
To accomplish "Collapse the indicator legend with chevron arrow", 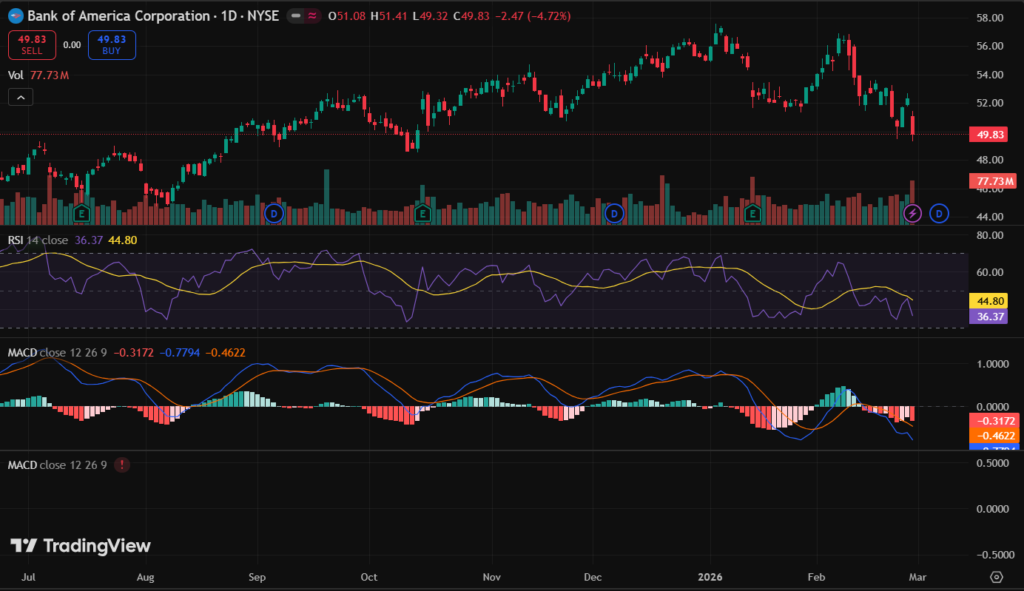I will point(20,97).
